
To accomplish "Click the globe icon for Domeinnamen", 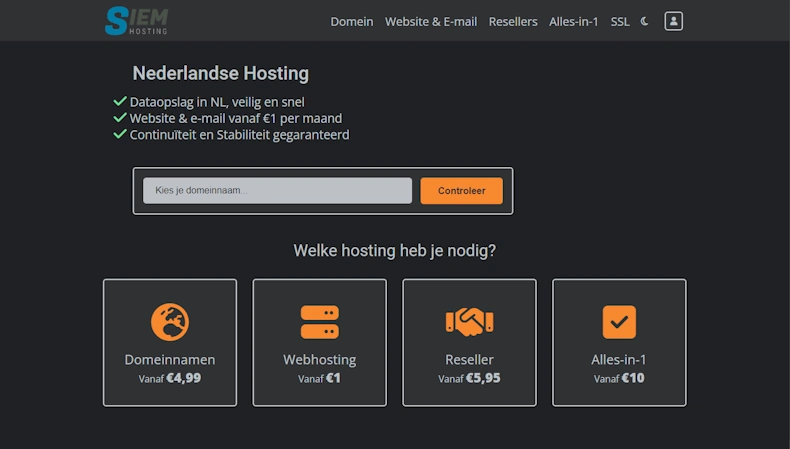I will click(170, 321).
